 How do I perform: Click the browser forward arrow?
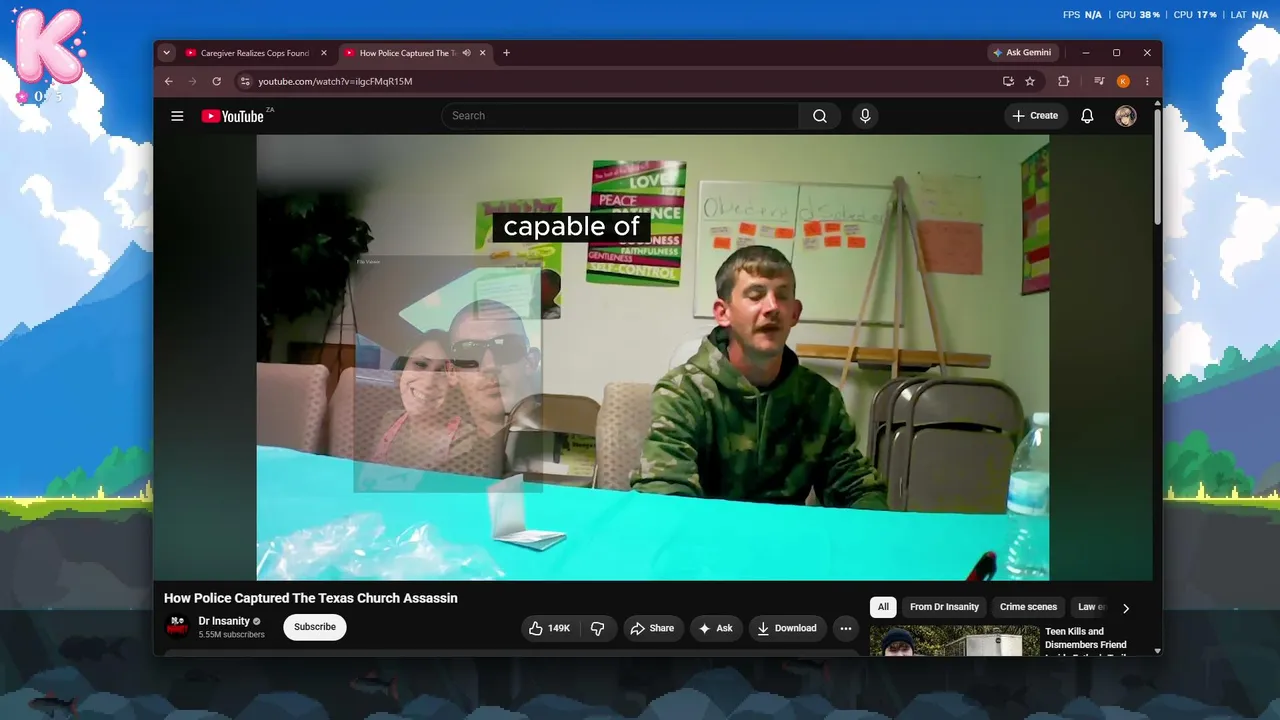(192, 81)
